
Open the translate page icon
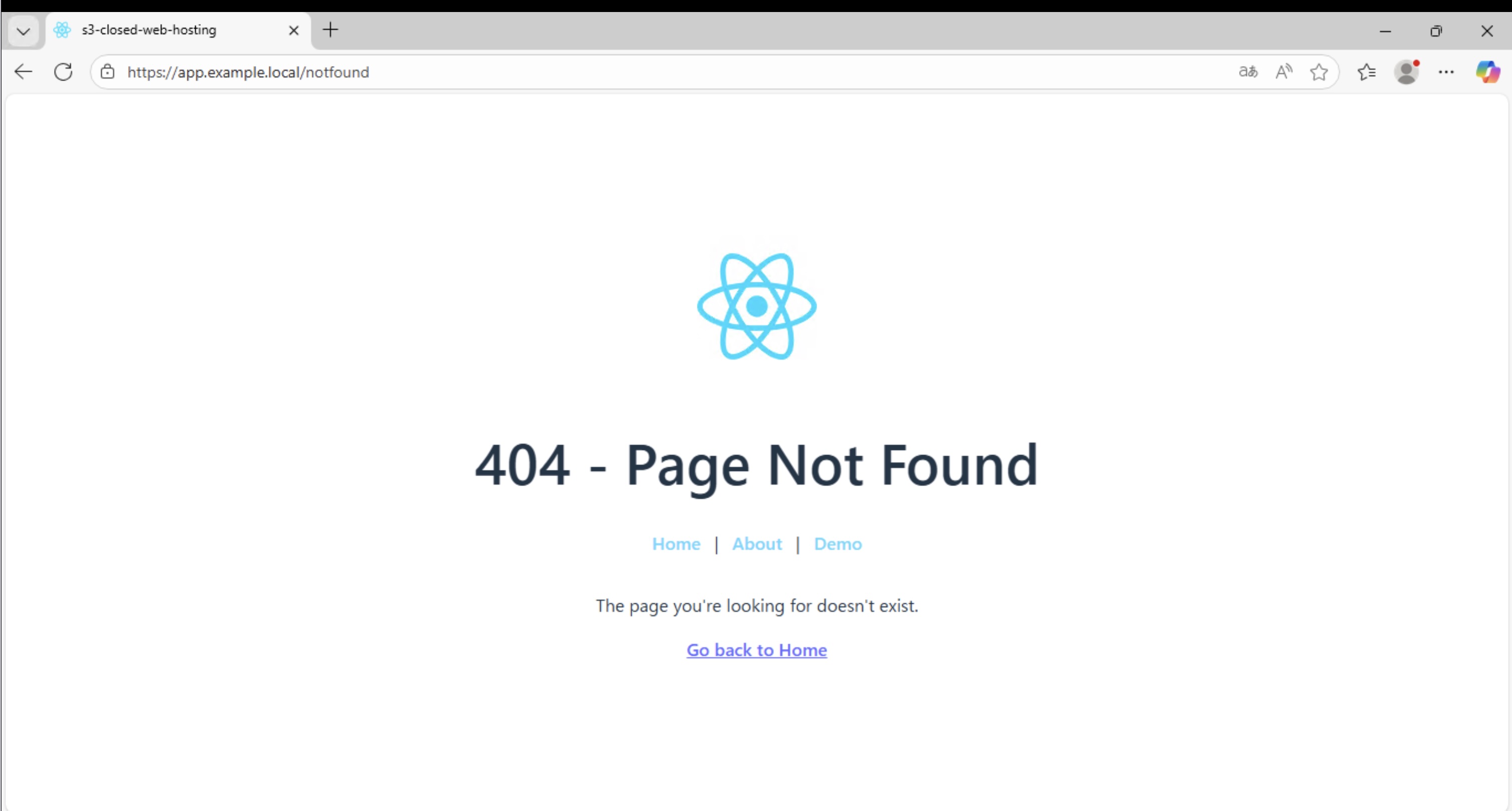click(1248, 72)
